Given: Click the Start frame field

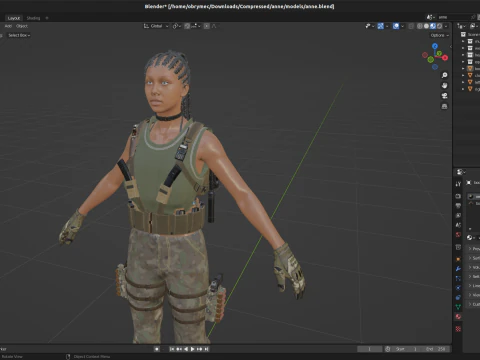Looking at the screenshot, I should (406, 349).
